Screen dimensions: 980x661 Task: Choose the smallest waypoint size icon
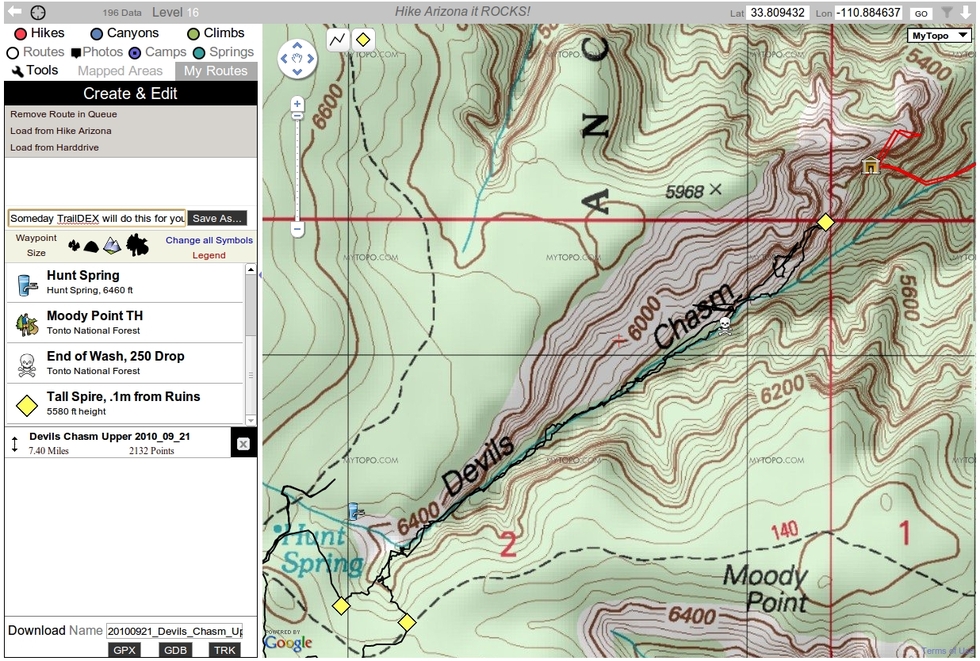(74, 246)
